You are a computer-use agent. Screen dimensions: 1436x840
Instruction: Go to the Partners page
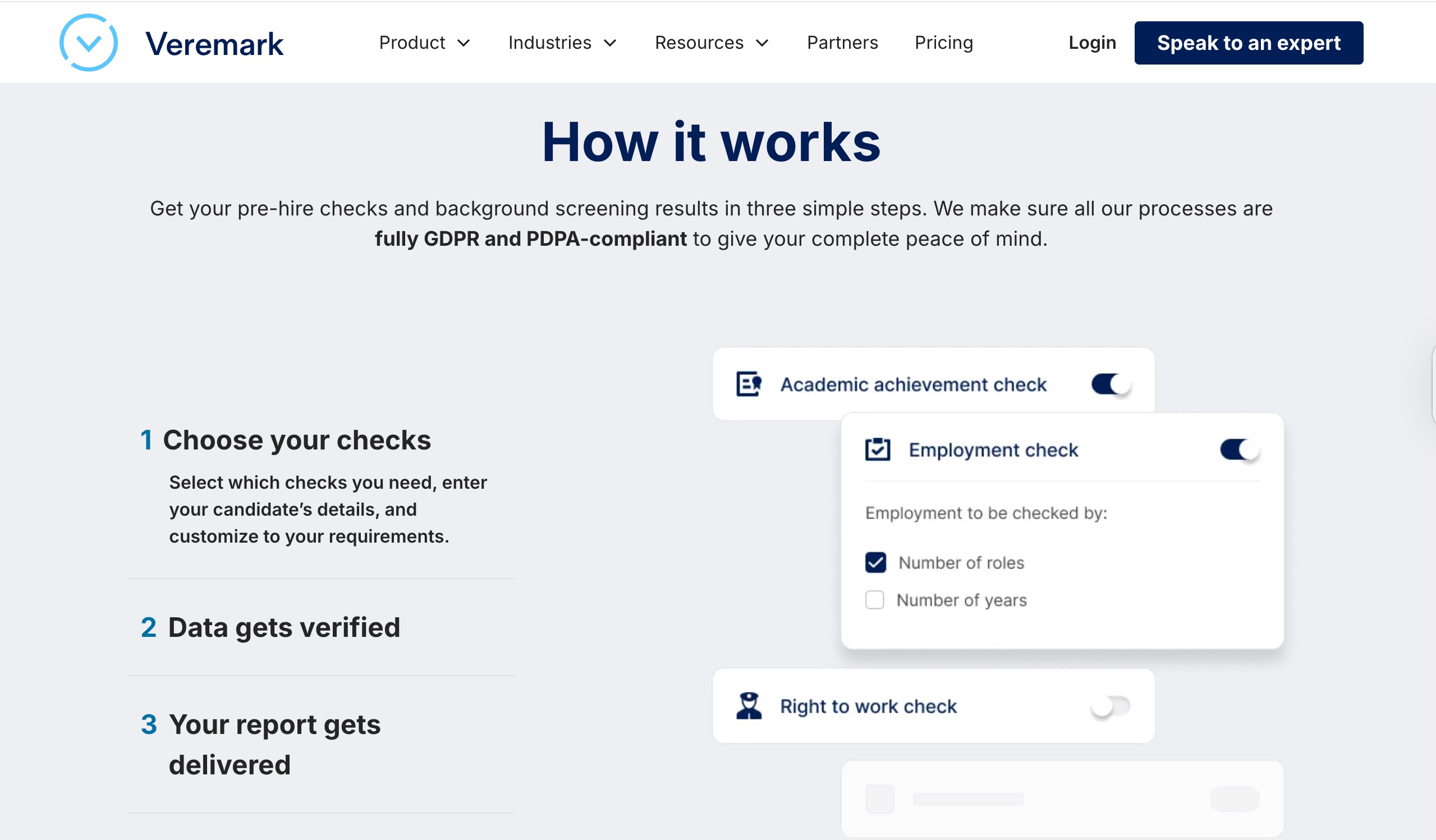842,43
